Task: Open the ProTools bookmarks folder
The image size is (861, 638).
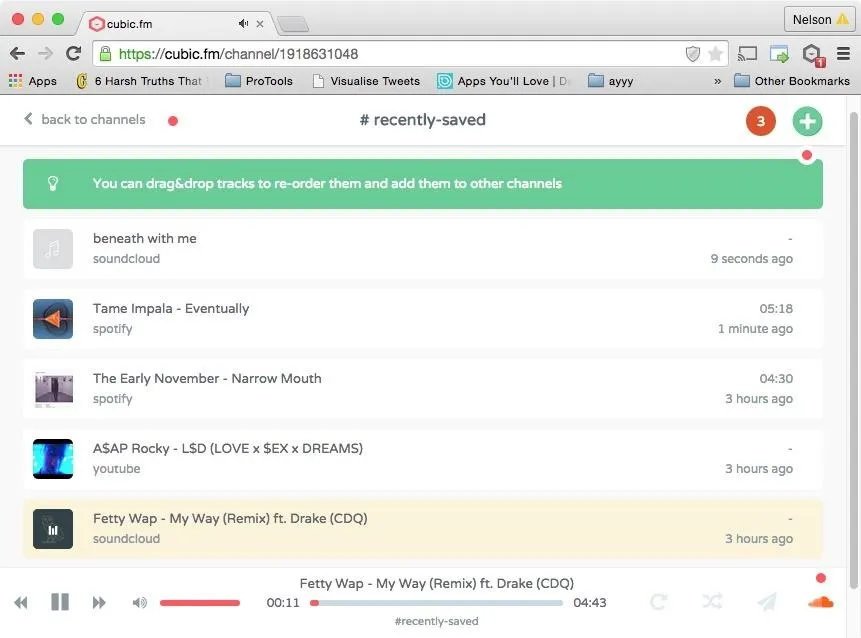Action: point(259,81)
